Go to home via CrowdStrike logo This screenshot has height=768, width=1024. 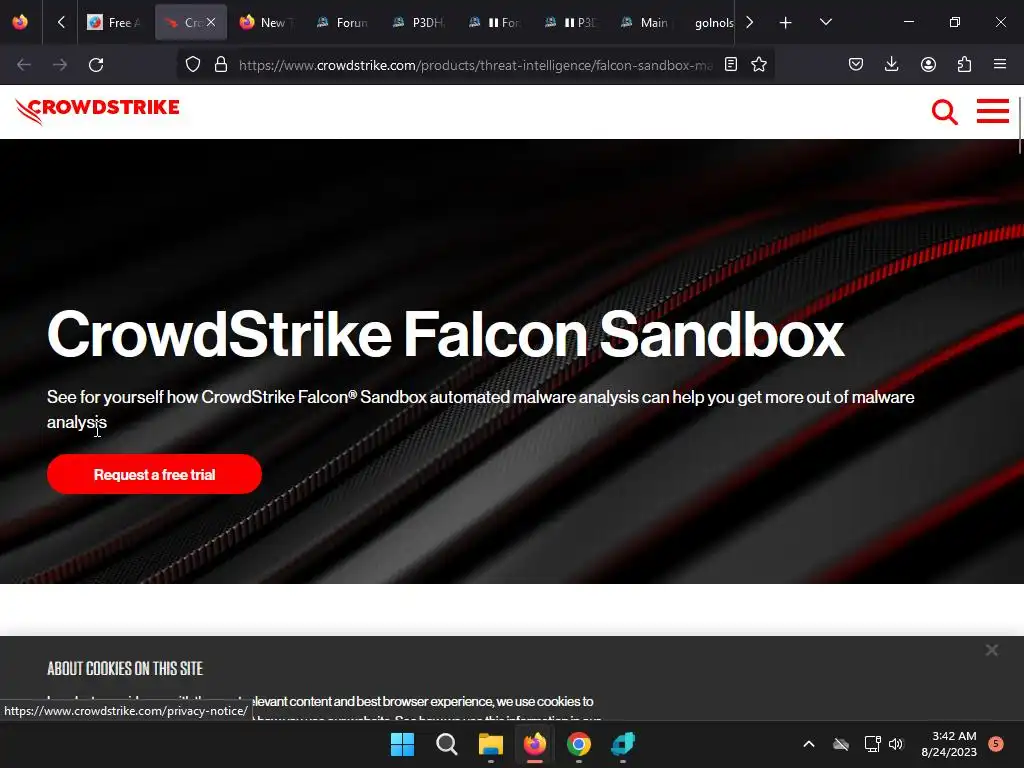coord(97,111)
